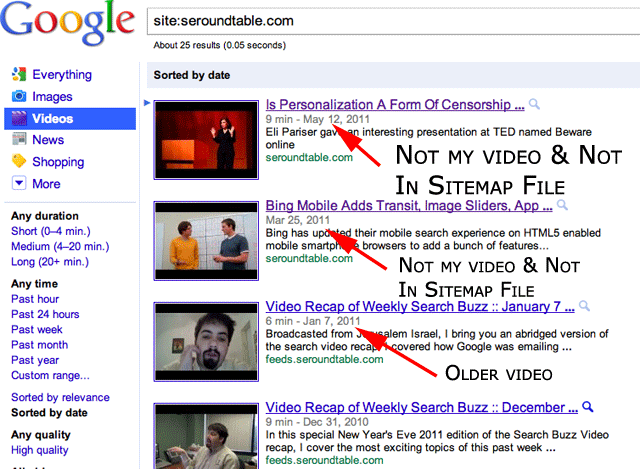
Task: Open Is Personalization A Form Of Censorship link
Action: coord(395,105)
